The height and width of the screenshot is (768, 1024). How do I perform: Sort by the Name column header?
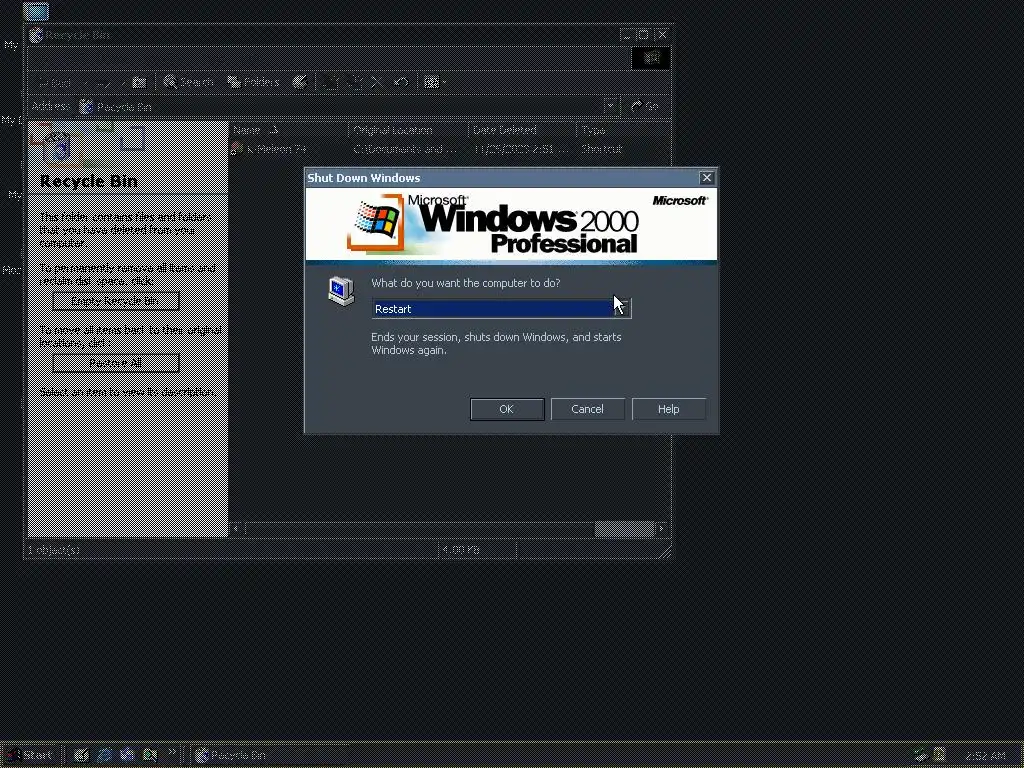[289, 130]
